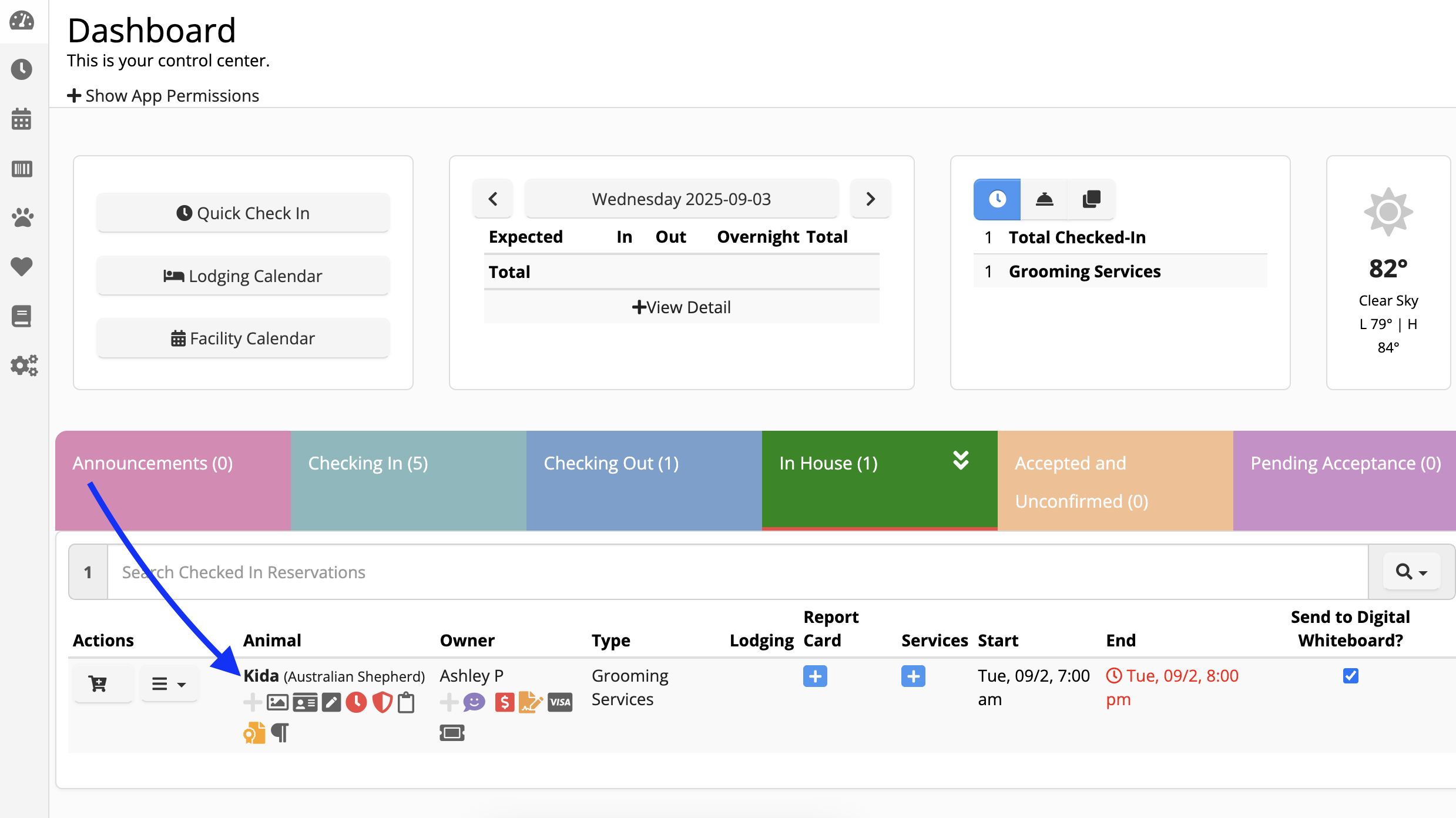Add services for Kida's reservation
The image size is (1456, 818).
click(x=913, y=676)
